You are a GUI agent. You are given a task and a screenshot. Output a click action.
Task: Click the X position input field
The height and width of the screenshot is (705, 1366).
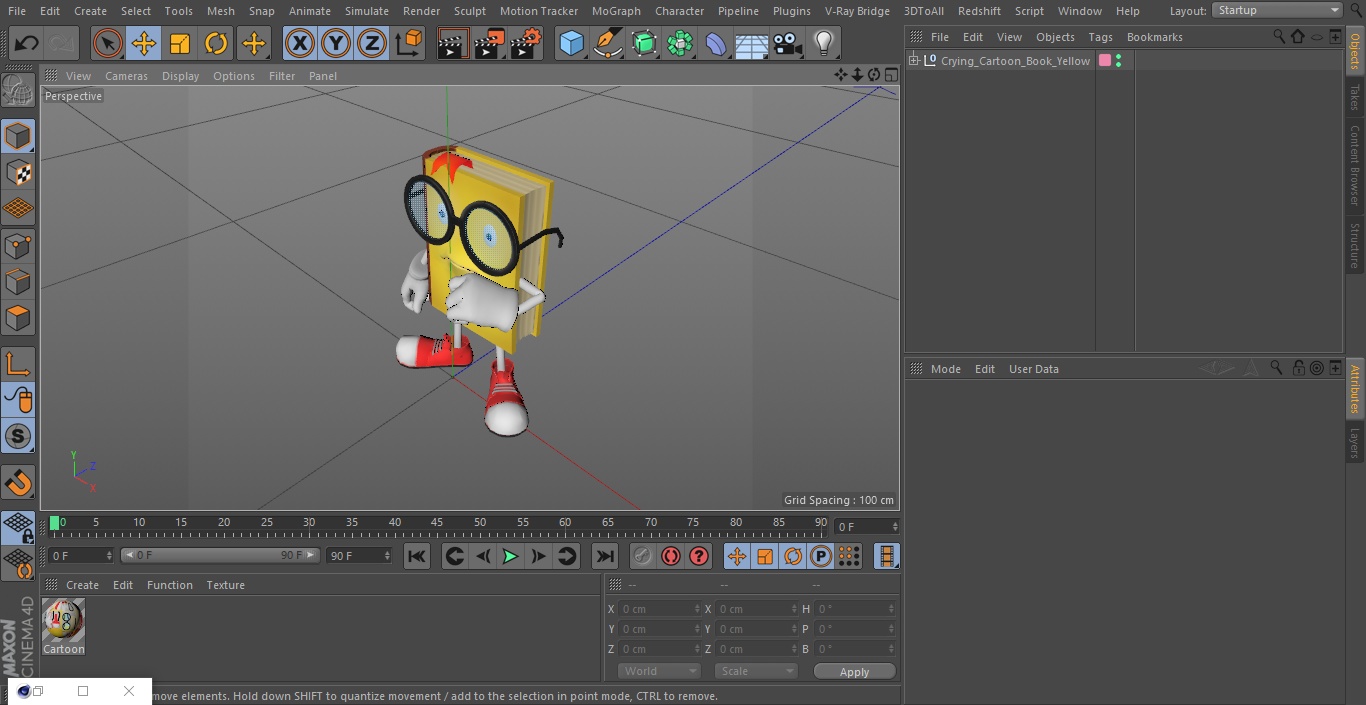pyautogui.click(x=659, y=609)
